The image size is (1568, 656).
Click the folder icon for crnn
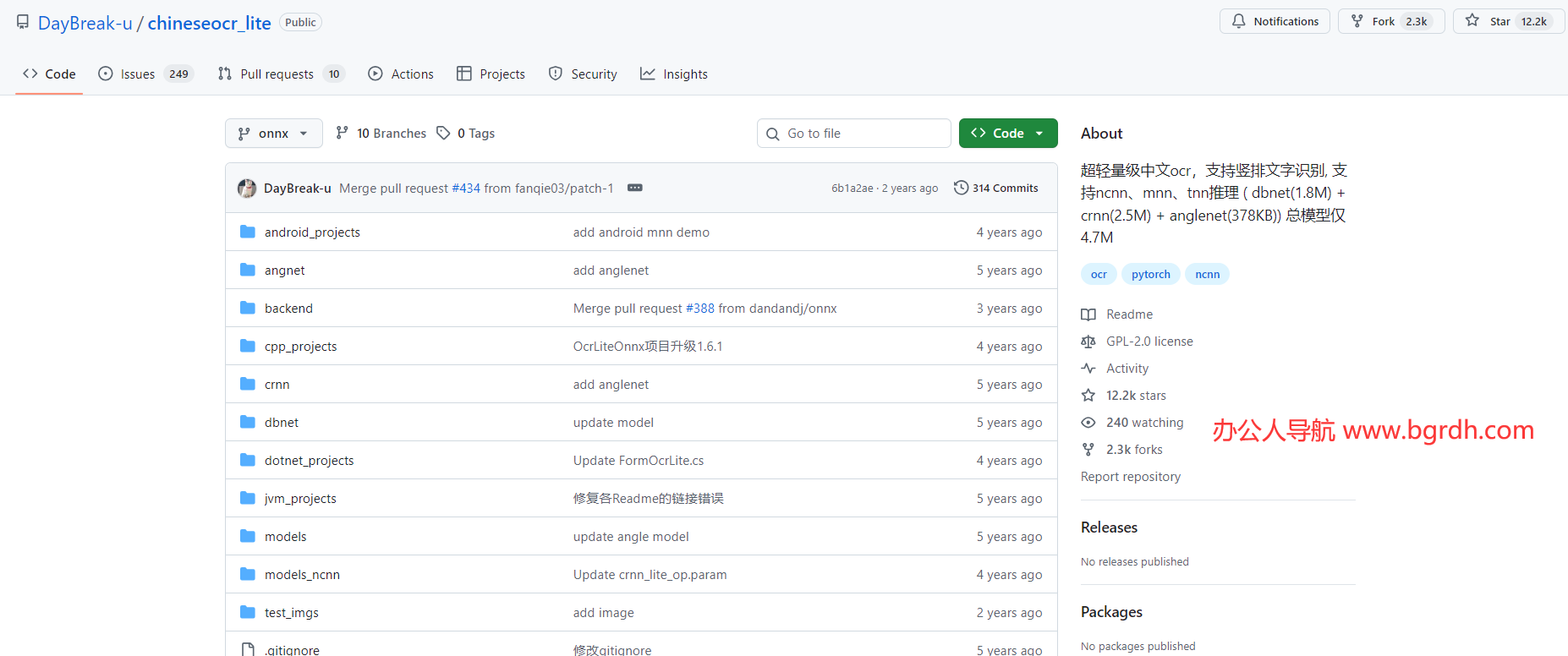248,384
